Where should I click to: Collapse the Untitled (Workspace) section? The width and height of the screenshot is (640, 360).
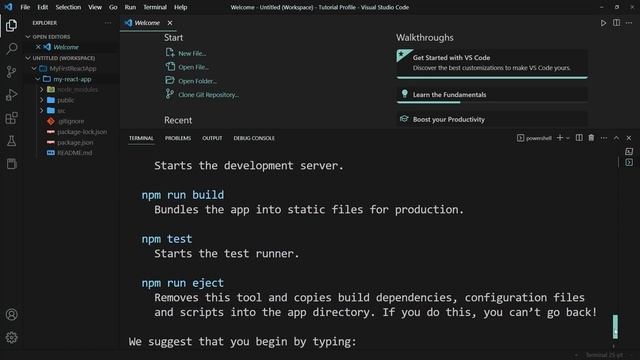coord(28,58)
